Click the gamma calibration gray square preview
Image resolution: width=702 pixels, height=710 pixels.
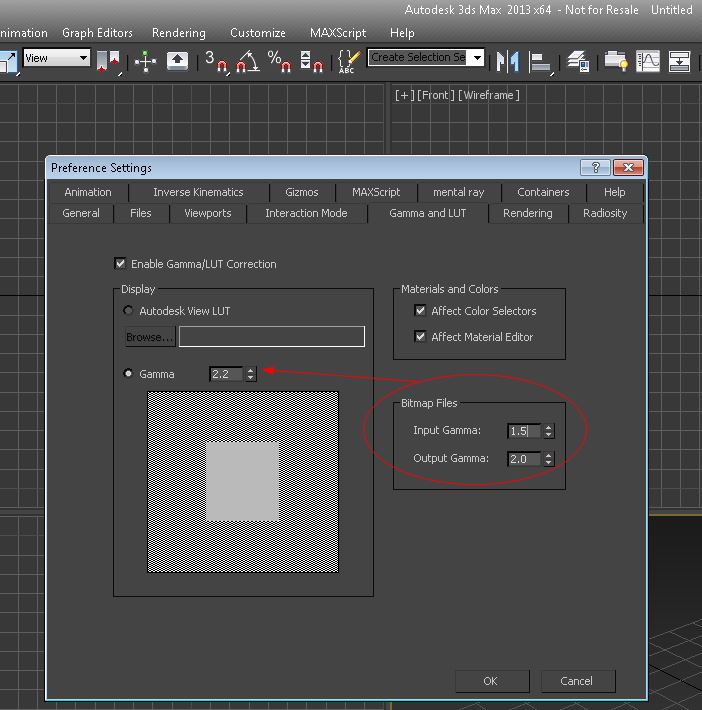tap(242, 481)
